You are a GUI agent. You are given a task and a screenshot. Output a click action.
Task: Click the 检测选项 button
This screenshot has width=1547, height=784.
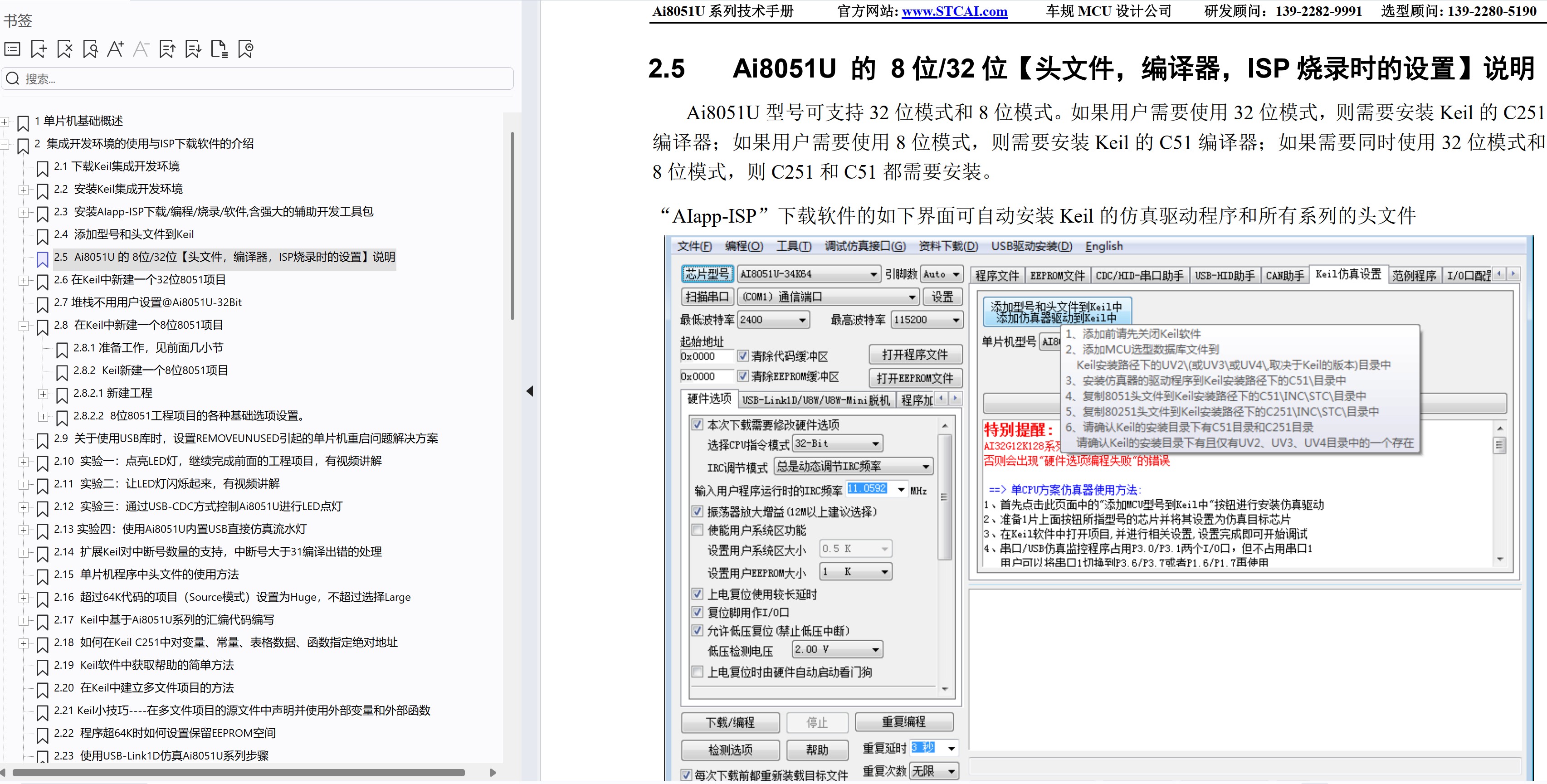click(x=730, y=750)
